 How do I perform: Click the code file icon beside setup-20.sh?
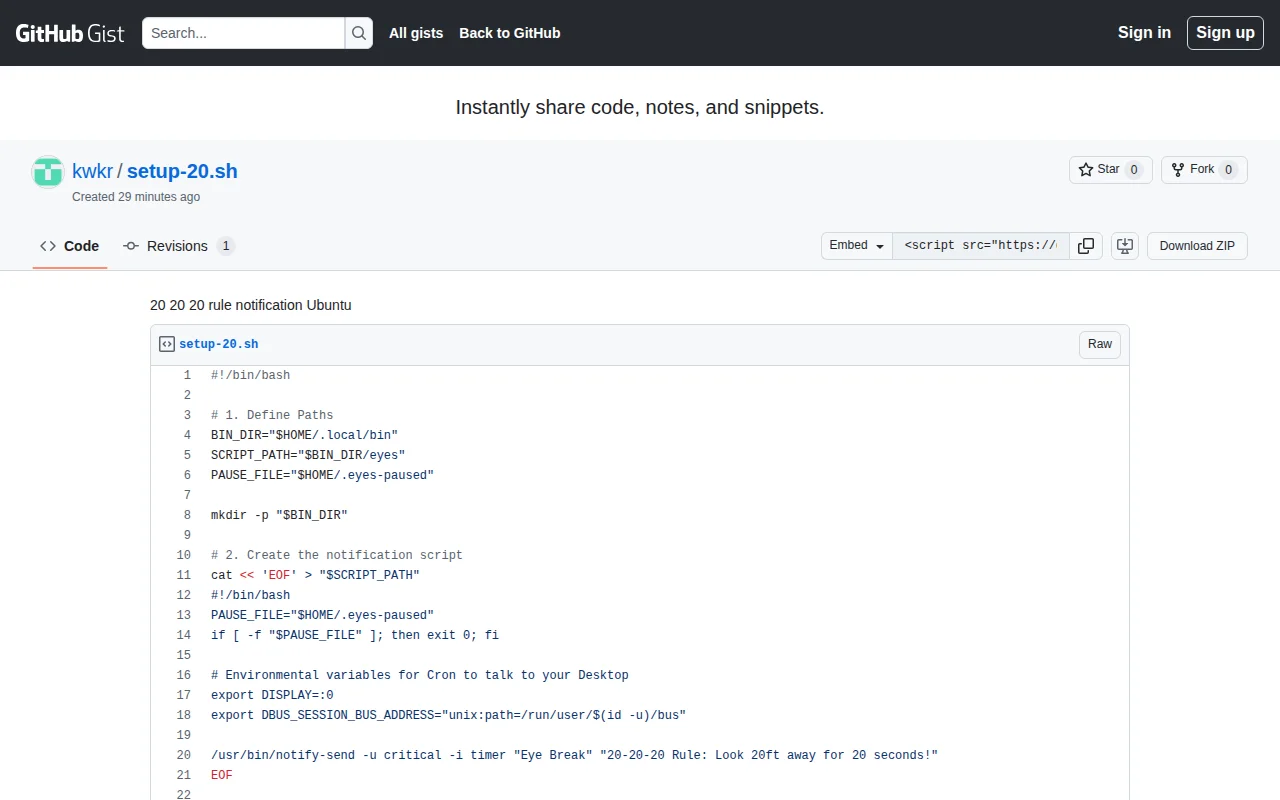[x=167, y=344]
